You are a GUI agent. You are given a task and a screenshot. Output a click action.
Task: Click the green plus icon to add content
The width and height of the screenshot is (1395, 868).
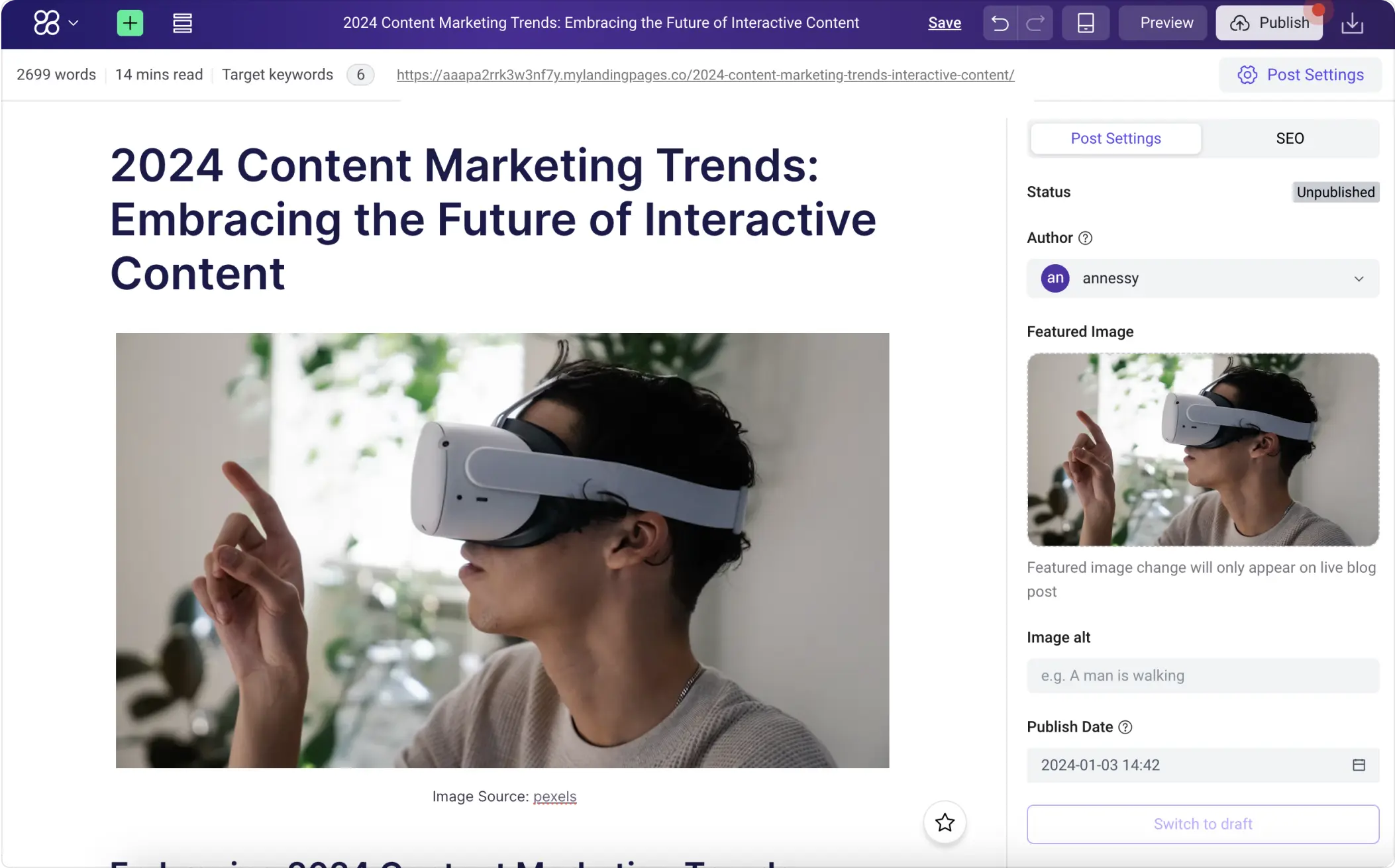(x=129, y=23)
